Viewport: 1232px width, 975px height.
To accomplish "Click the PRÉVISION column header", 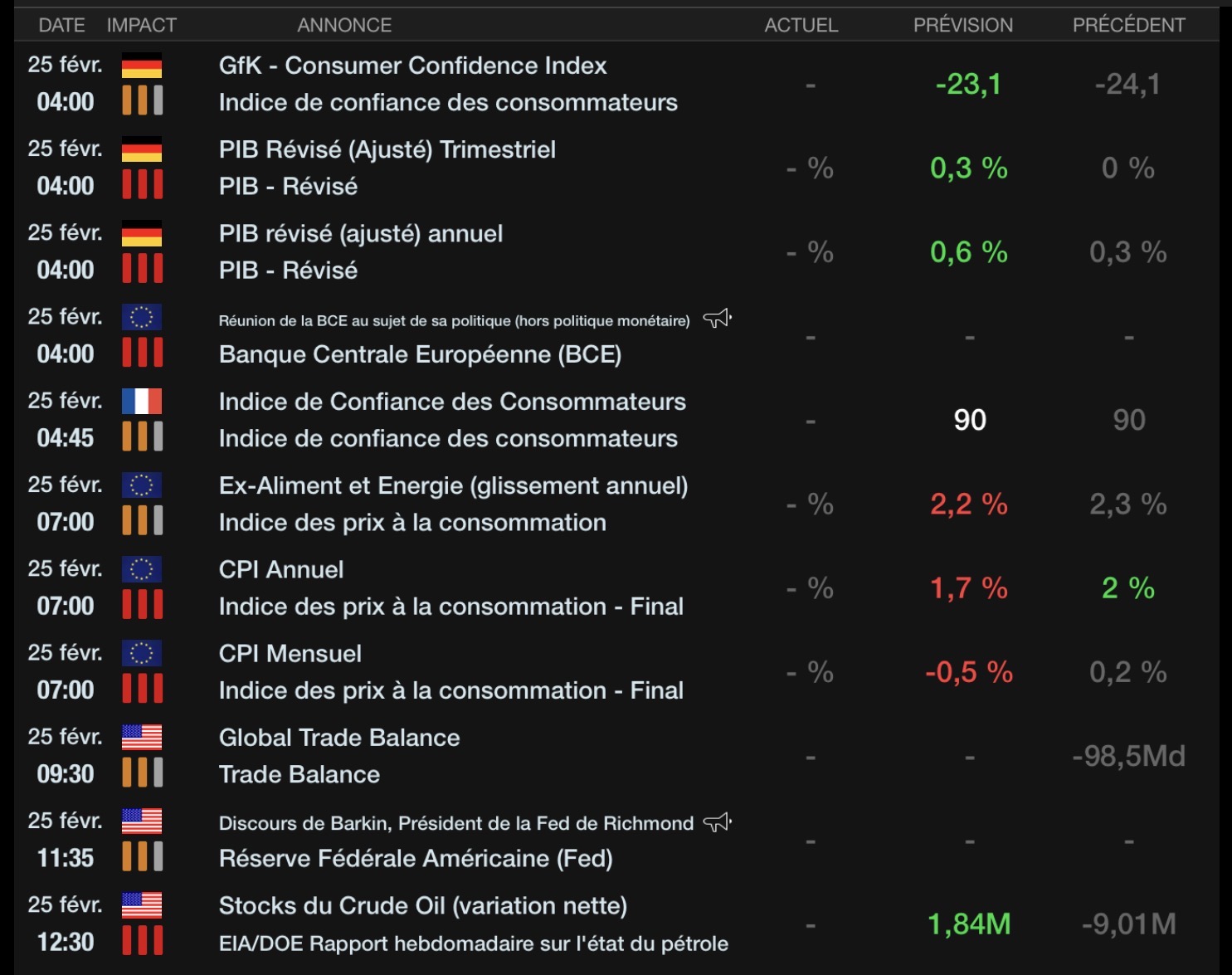I will [963, 25].
